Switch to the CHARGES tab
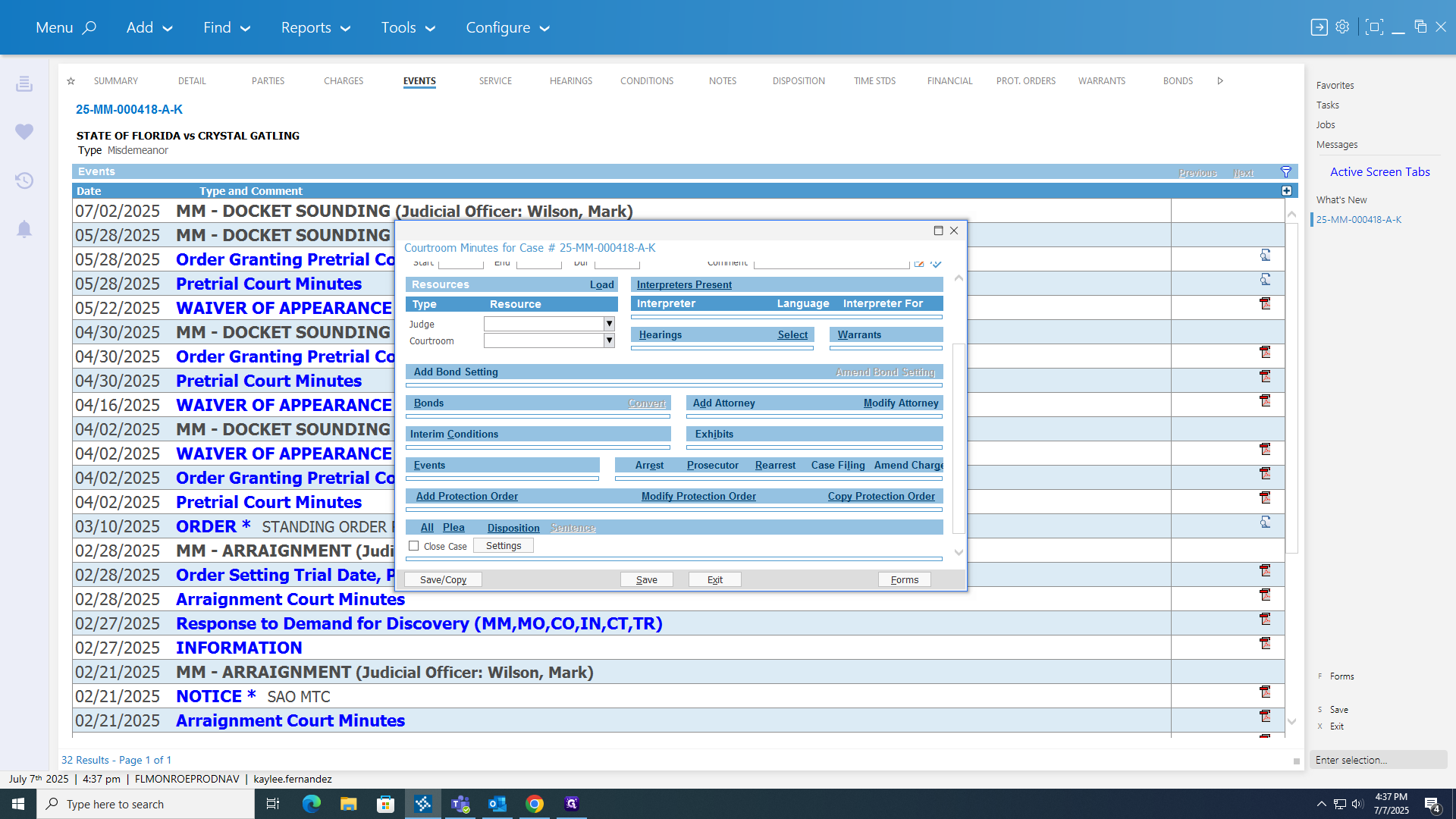1456x819 pixels. coord(344,81)
